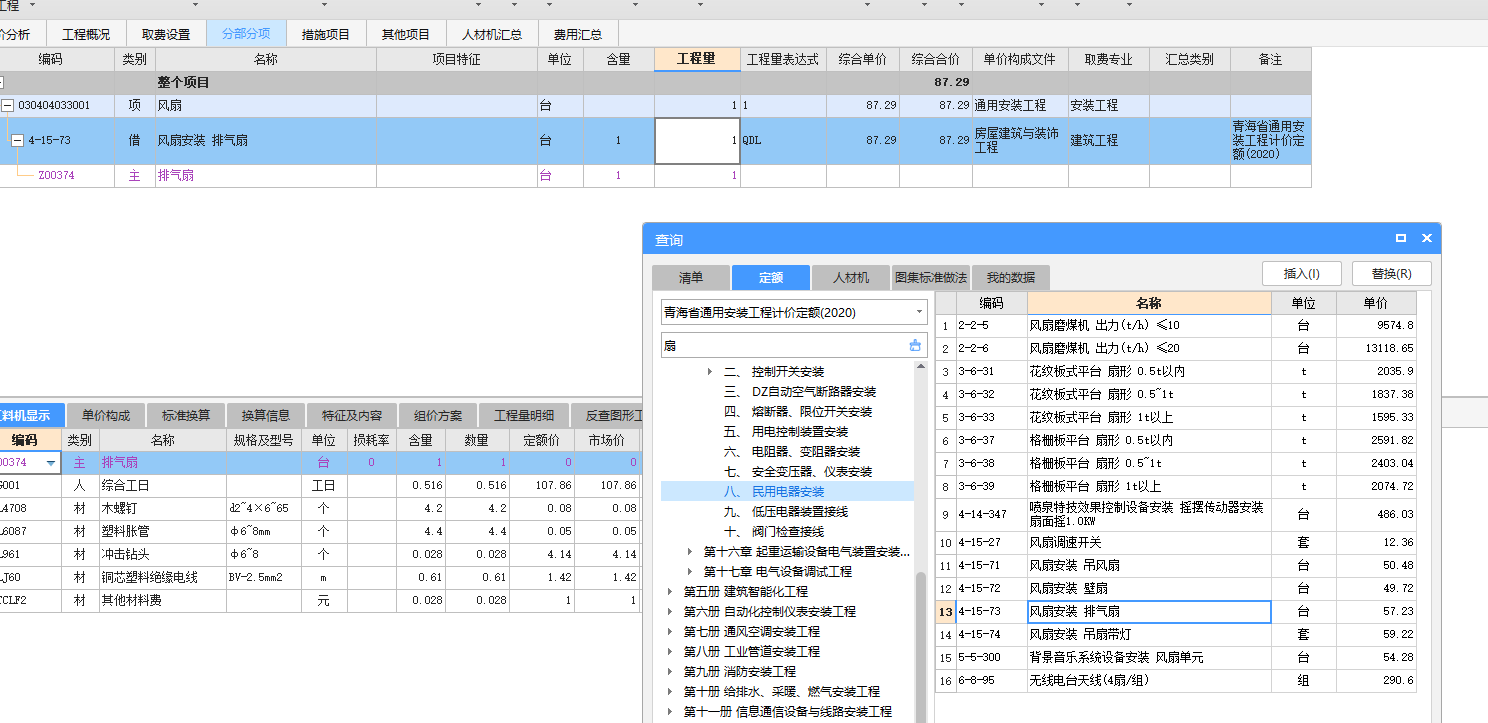This screenshot has width=1488, height=723.
Task: Open the 工程量明细 bottom tab
Action: click(525, 416)
